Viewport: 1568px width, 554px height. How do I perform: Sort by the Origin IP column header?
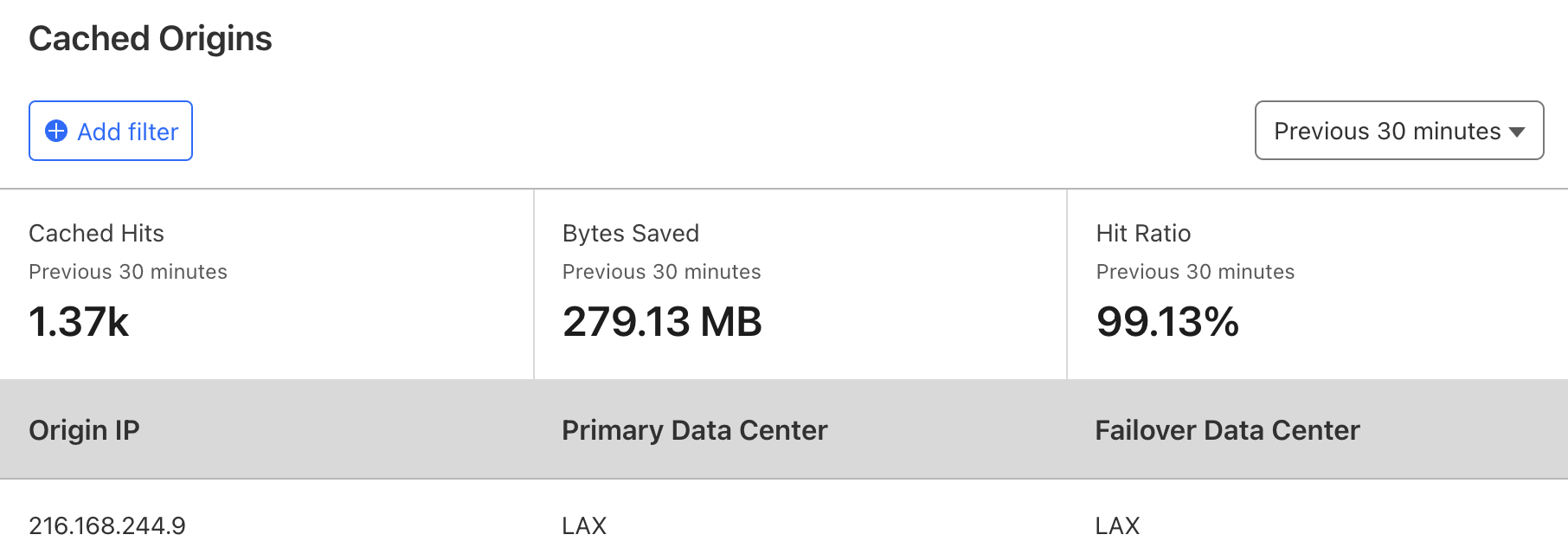coord(84,430)
